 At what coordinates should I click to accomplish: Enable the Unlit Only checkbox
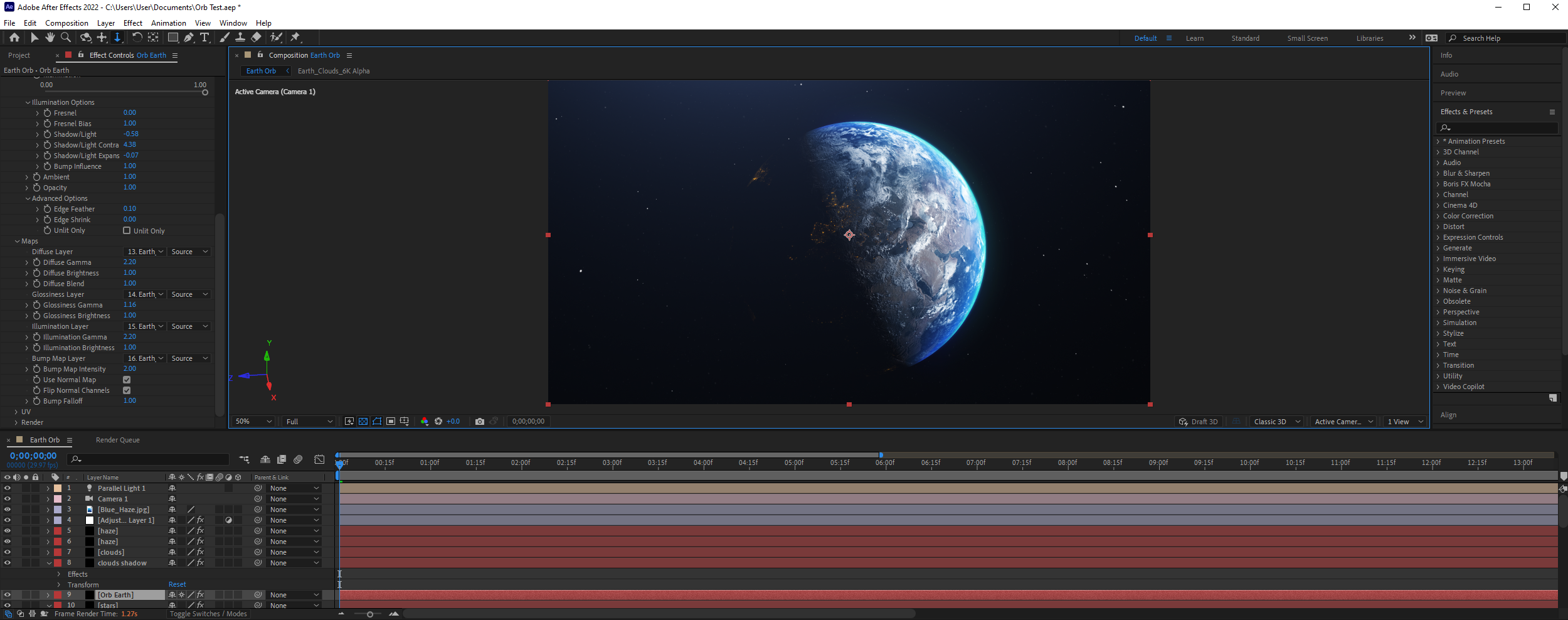127,230
